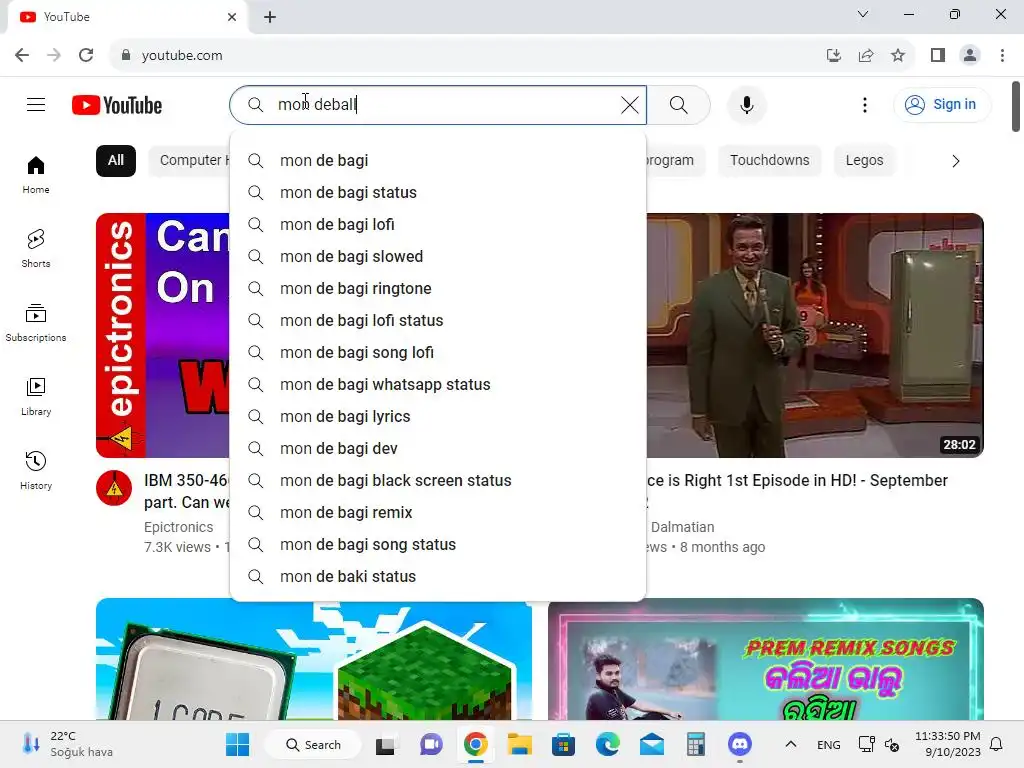Click the magnifier search button beside search box
1024x768 pixels.
pyautogui.click(x=679, y=104)
